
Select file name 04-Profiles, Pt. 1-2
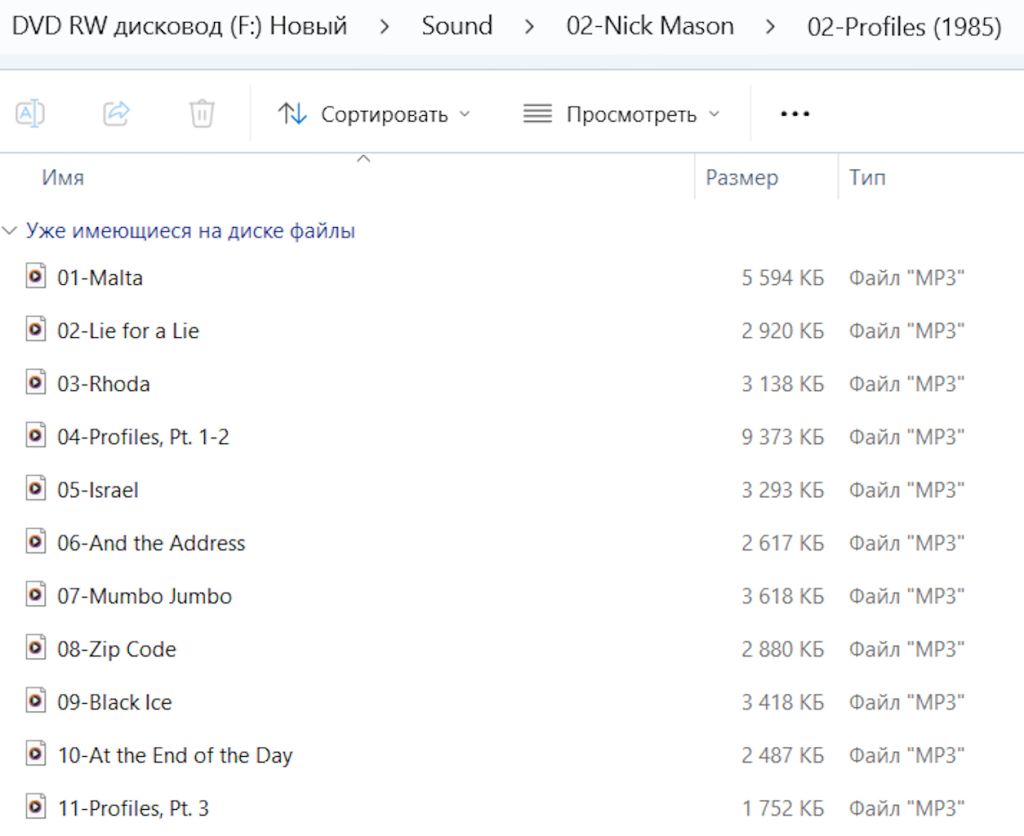tap(143, 437)
